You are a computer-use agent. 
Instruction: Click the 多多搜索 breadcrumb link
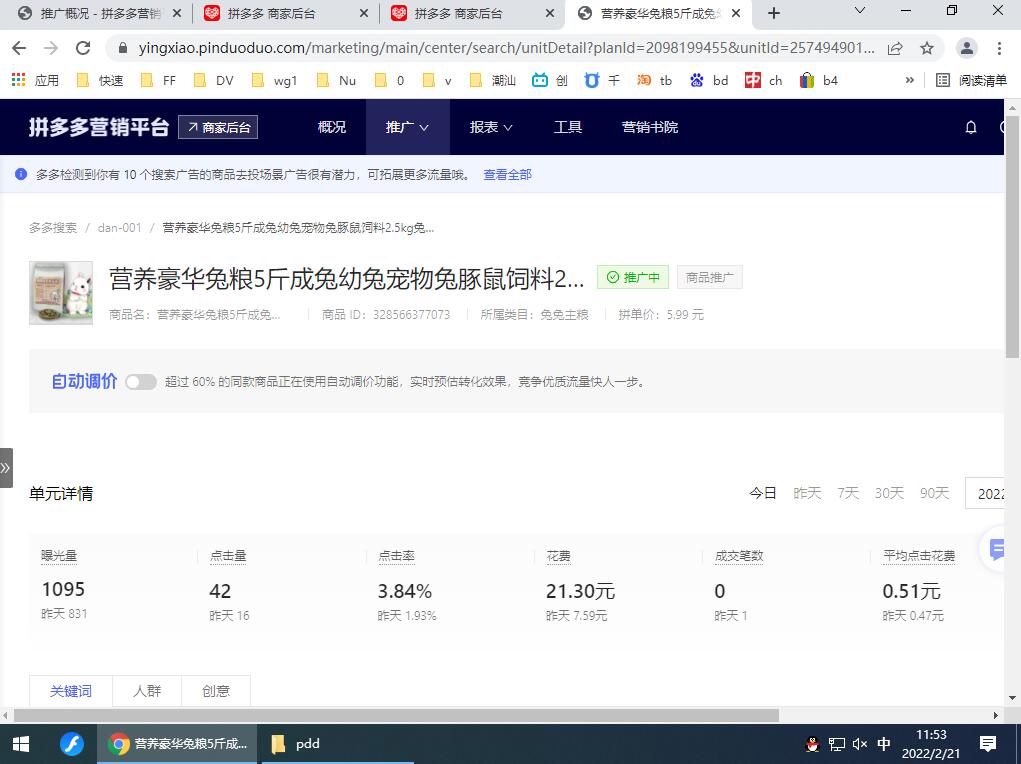[x=53, y=228]
